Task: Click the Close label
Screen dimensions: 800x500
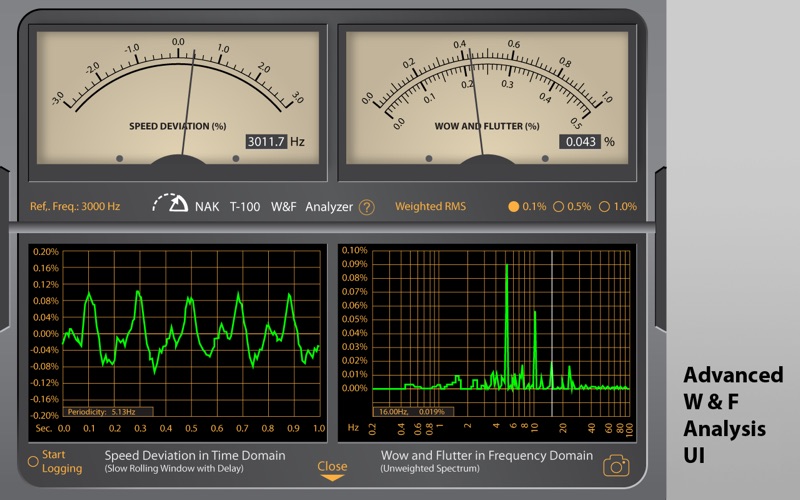Action: [x=332, y=466]
